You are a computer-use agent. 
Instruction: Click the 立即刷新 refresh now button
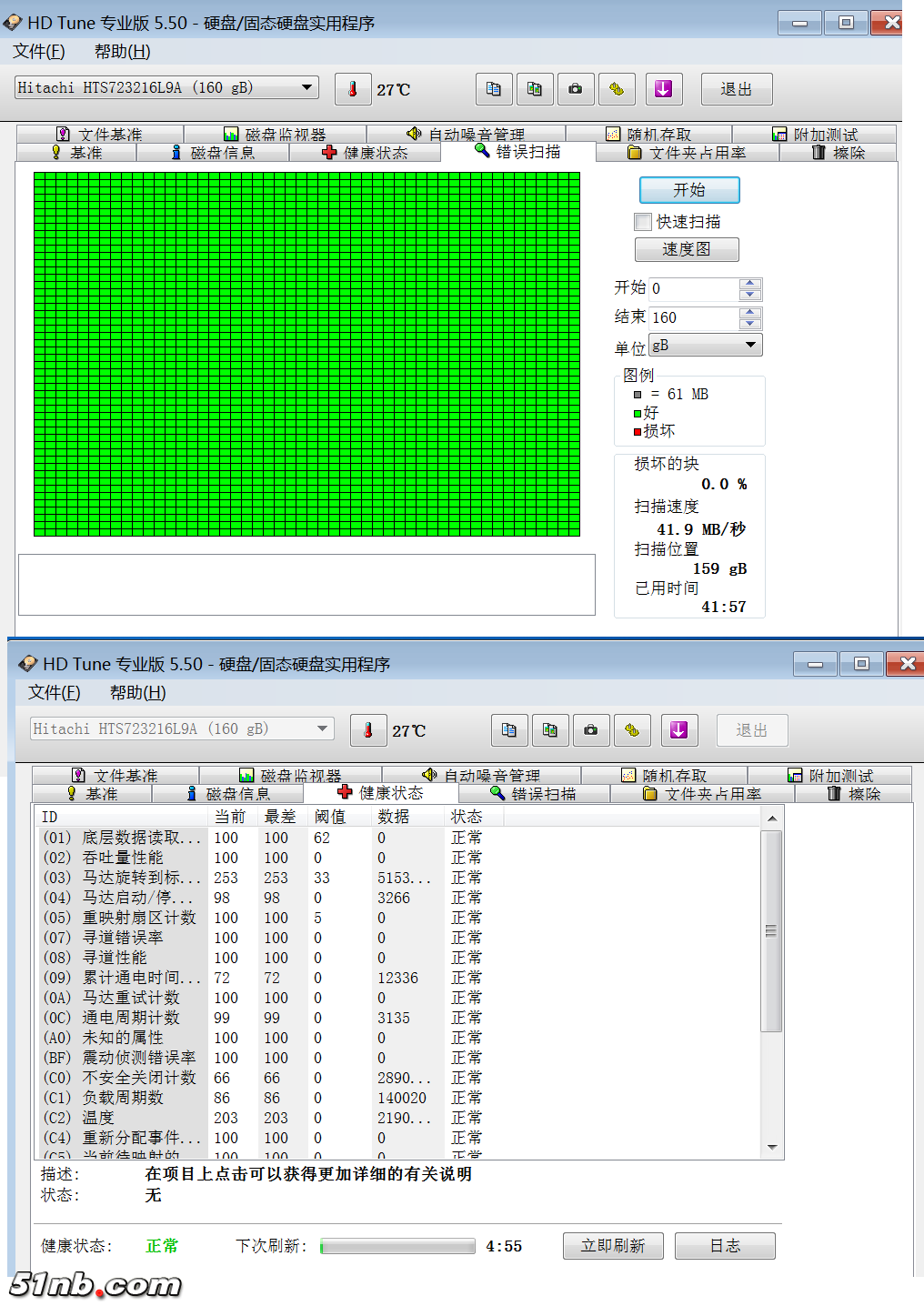(x=613, y=1246)
